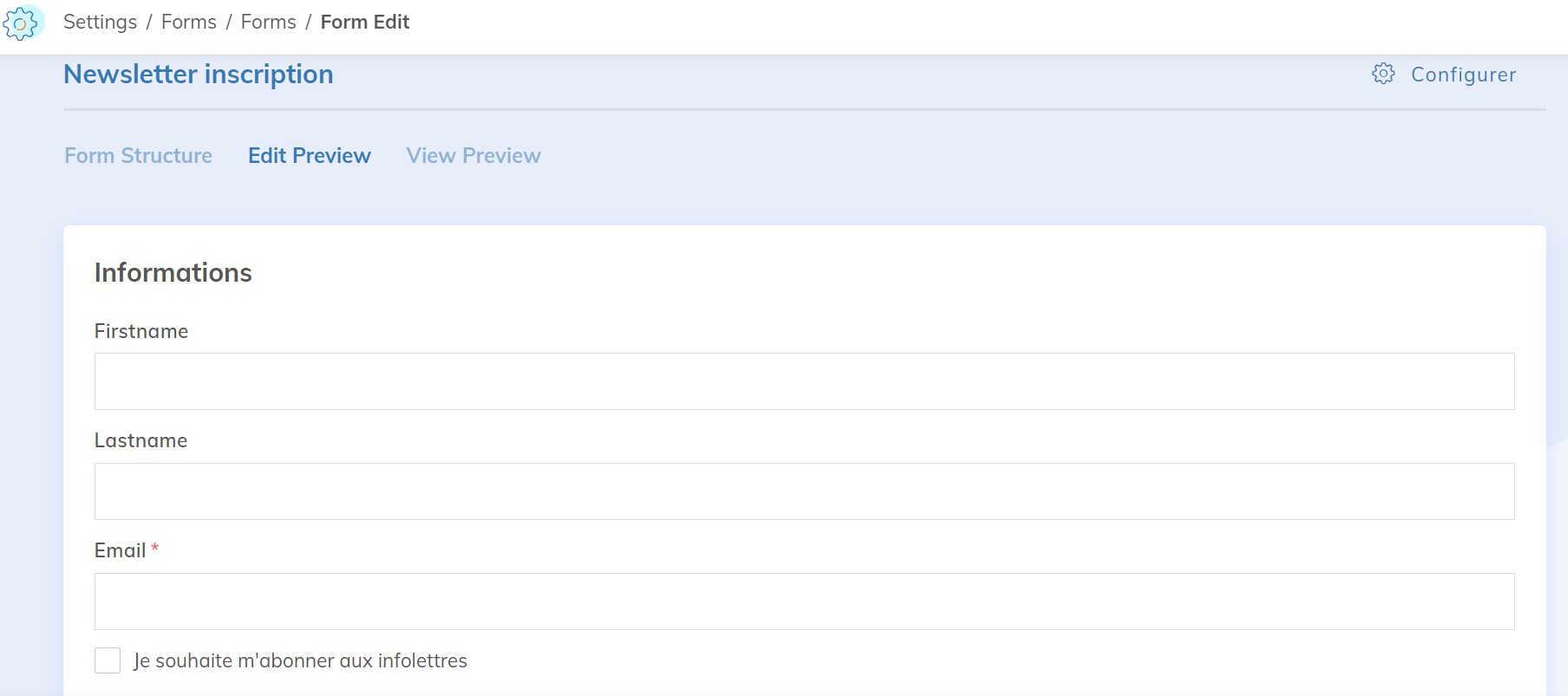Click the Informations section heading
Image resolution: width=1568 pixels, height=696 pixels.
pos(173,273)
